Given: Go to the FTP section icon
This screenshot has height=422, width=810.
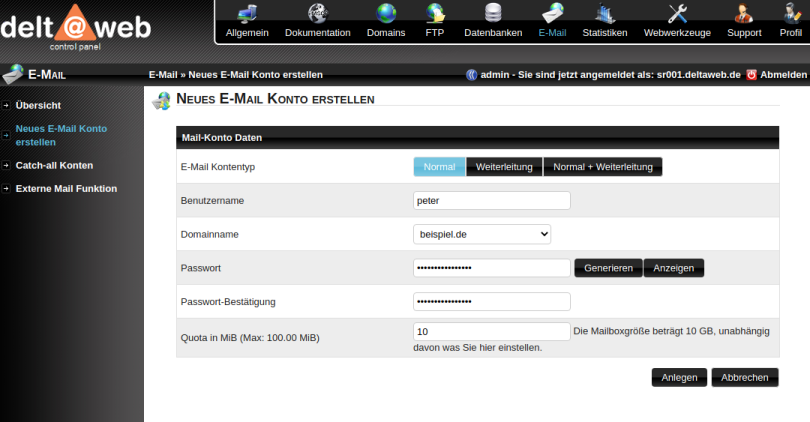Looking at the screenshot, I should [x=435, y=14].
